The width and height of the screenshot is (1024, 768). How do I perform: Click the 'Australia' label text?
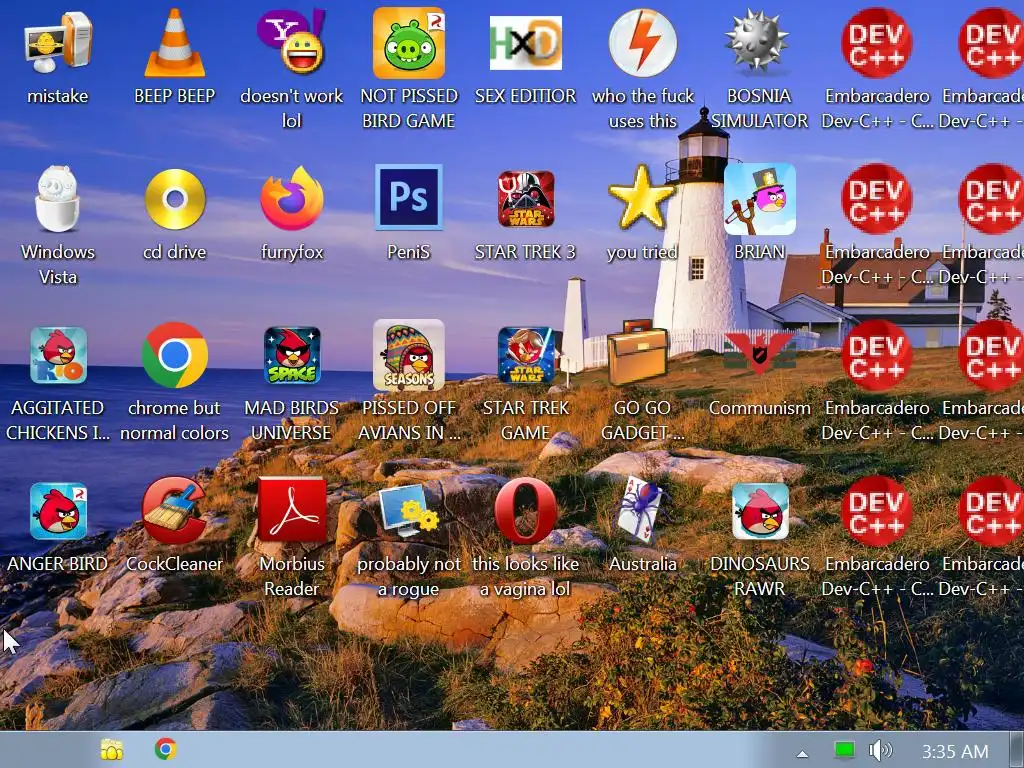(x=643, y=564)
